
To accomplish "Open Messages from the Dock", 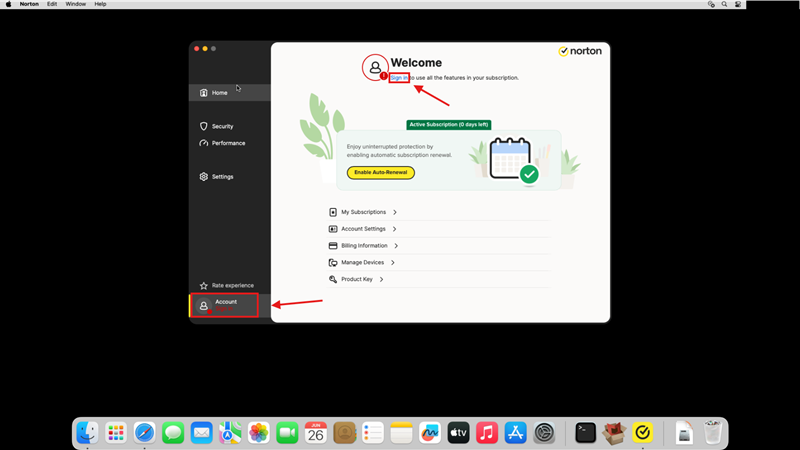I will (x=173, y=433).
